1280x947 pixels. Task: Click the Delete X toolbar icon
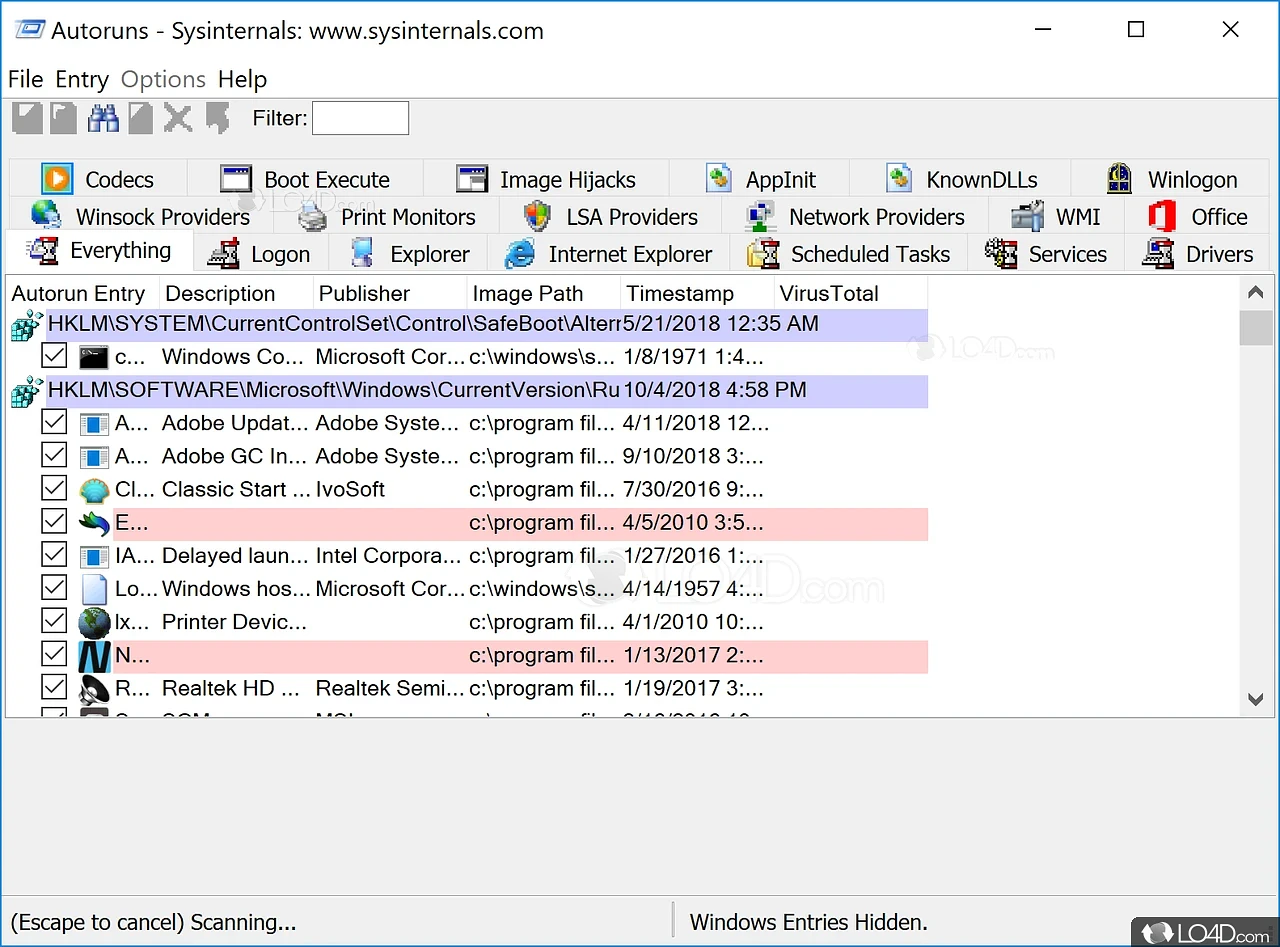click(x=178, y=118)
